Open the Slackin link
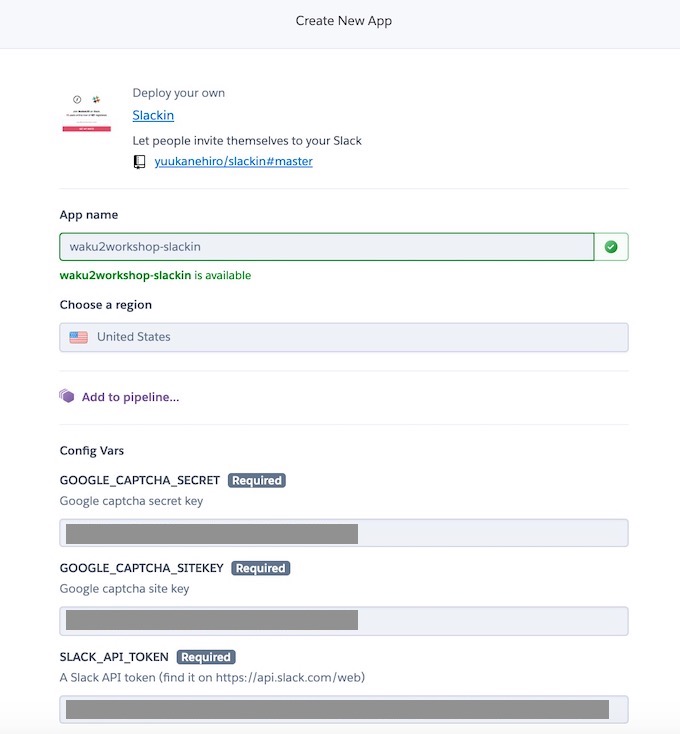The height and width of the screenshot is (734, 680). tap(153, 115)
